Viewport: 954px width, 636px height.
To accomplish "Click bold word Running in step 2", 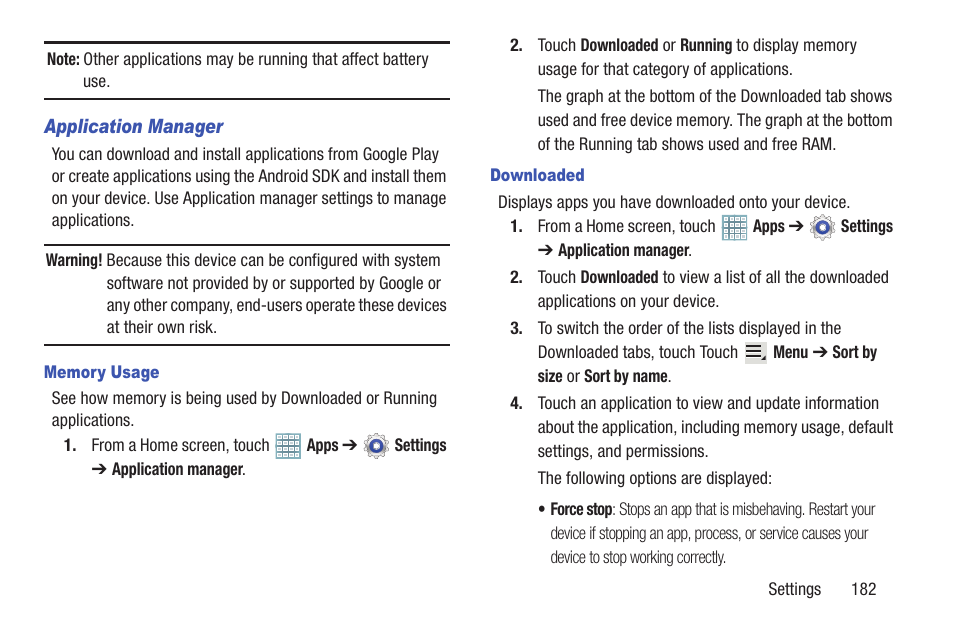I will pyautogui.click(x=706, y=46).
